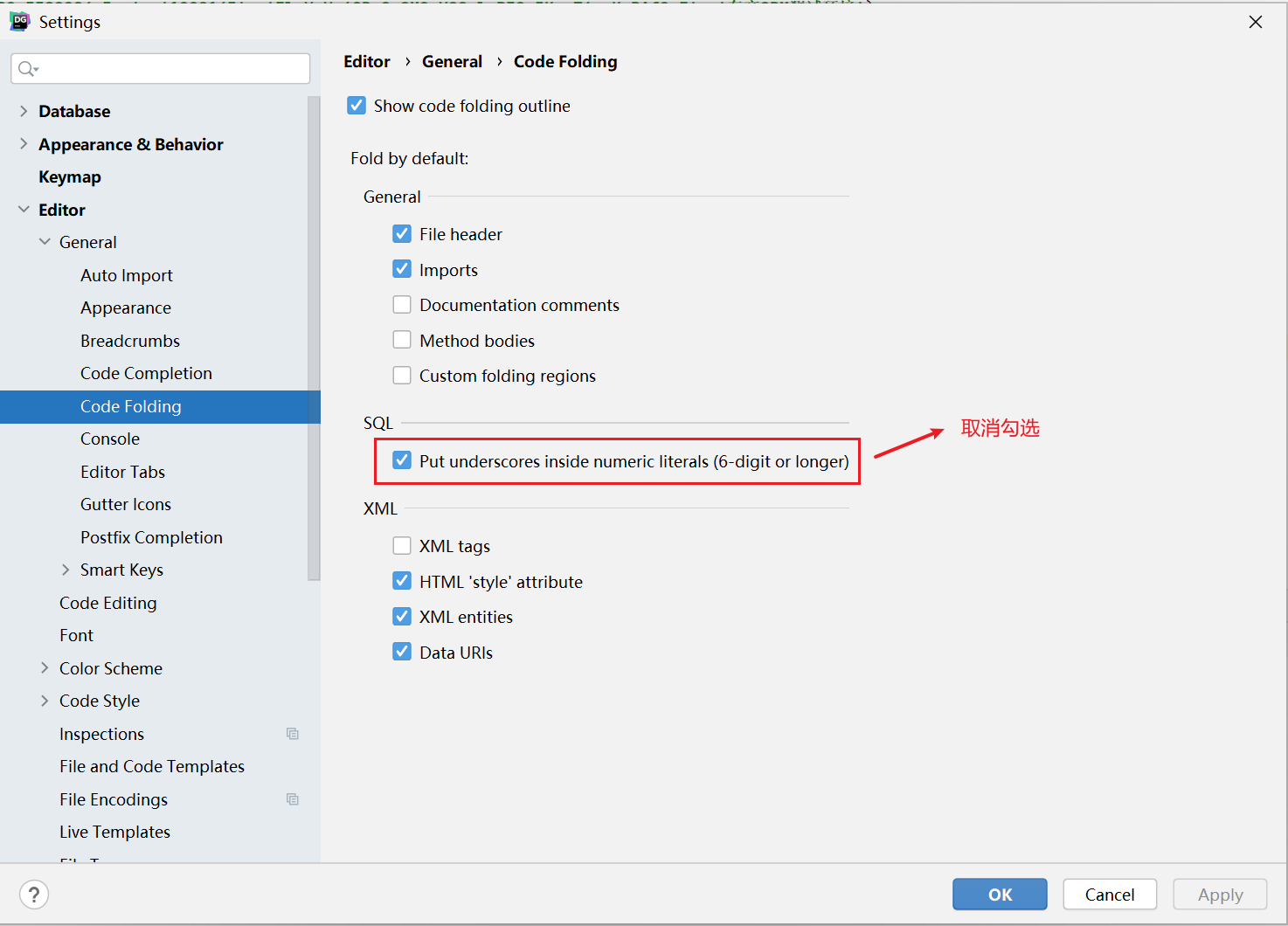The image size is (1288, 926).
Task: Uncheck Put underscores inside numeric literals
Action: click(402, 460)
